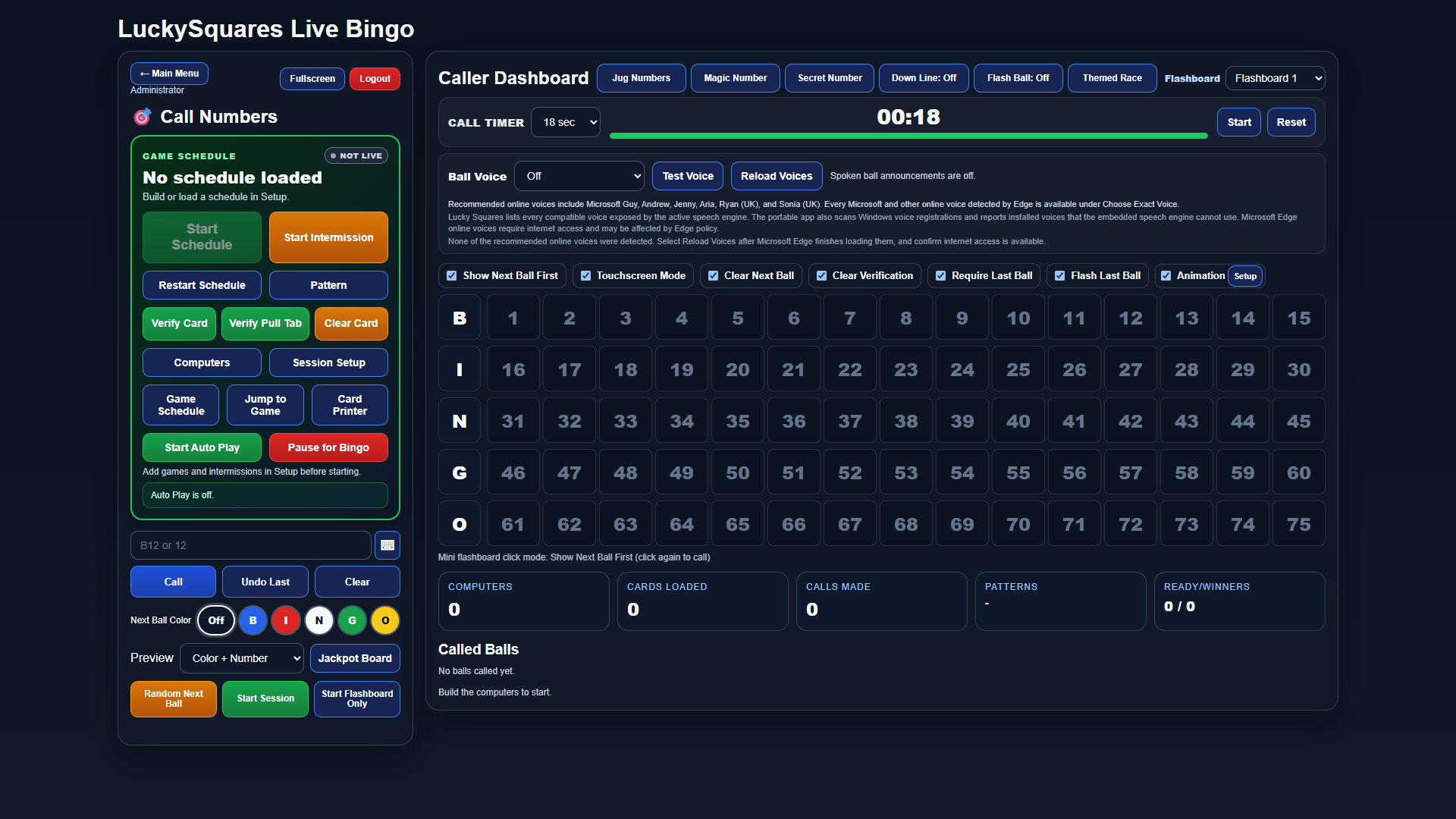Disable the Require Last Ball checkbox

point(940,276)
